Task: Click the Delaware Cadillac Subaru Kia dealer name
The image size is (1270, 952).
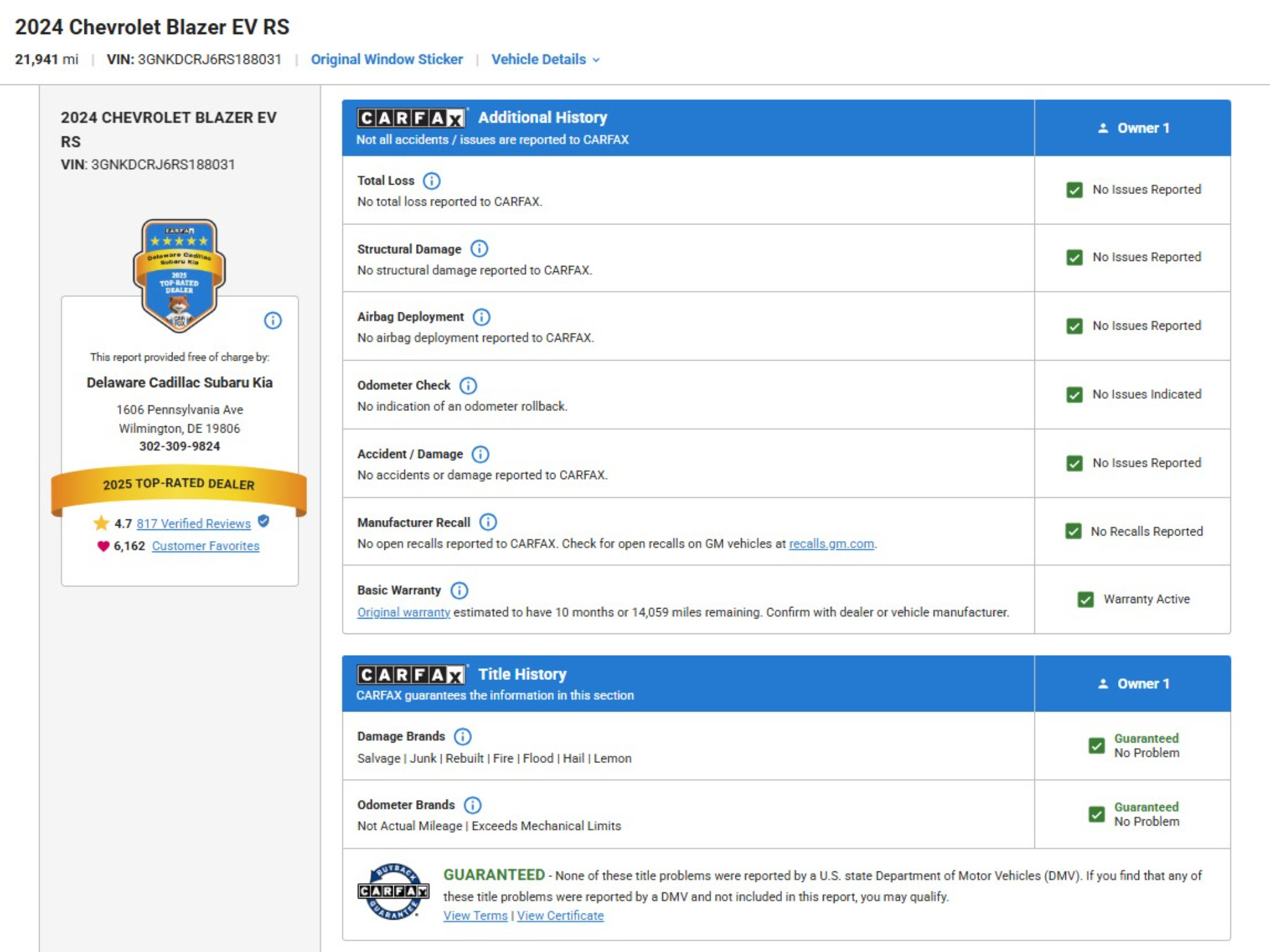Action: point(179,382)
